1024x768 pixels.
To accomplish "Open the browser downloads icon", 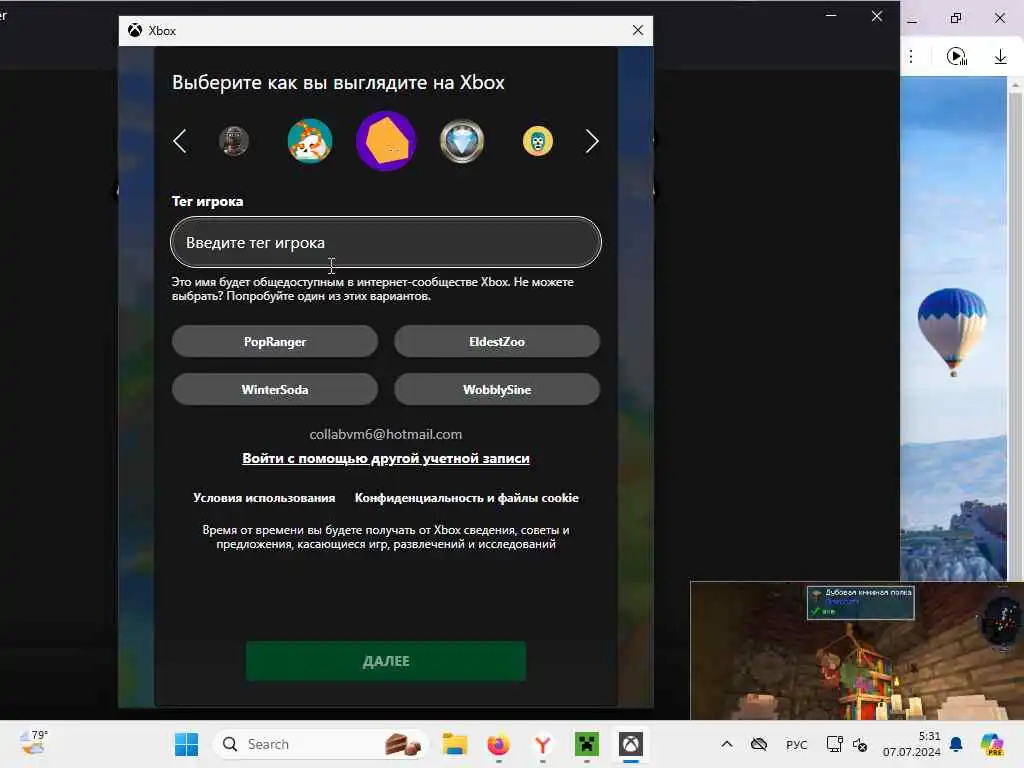I will (1000, 57).
